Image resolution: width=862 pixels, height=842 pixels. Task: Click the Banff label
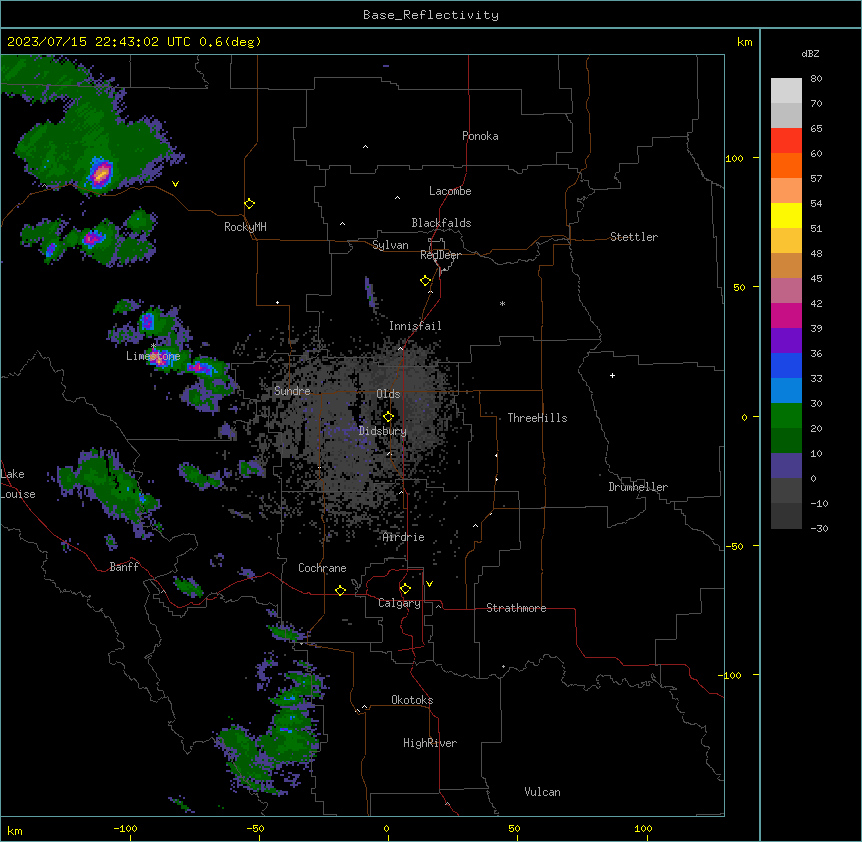coord(124,567)
